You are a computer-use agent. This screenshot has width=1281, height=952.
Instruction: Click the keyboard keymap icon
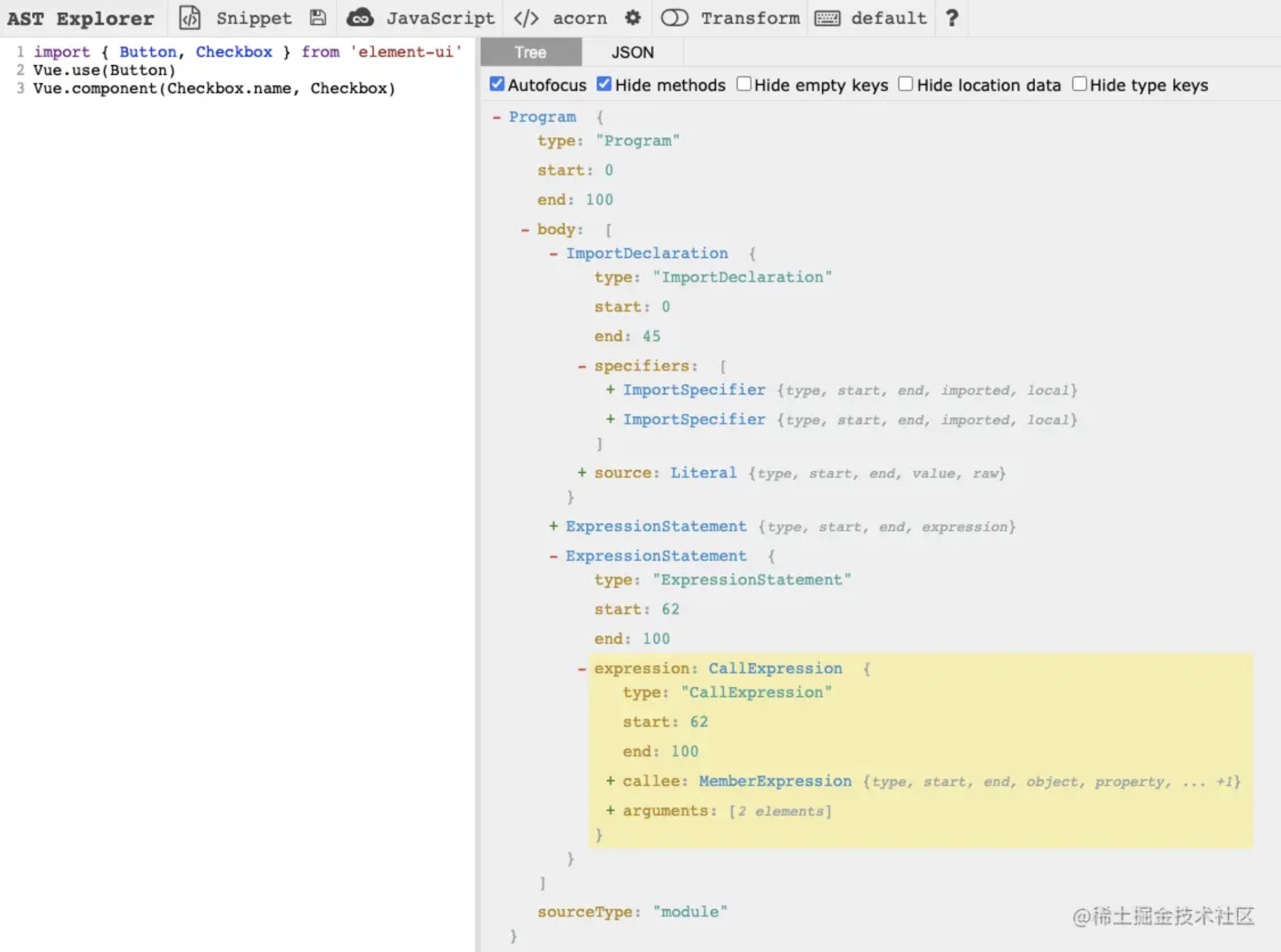(827, 18)
